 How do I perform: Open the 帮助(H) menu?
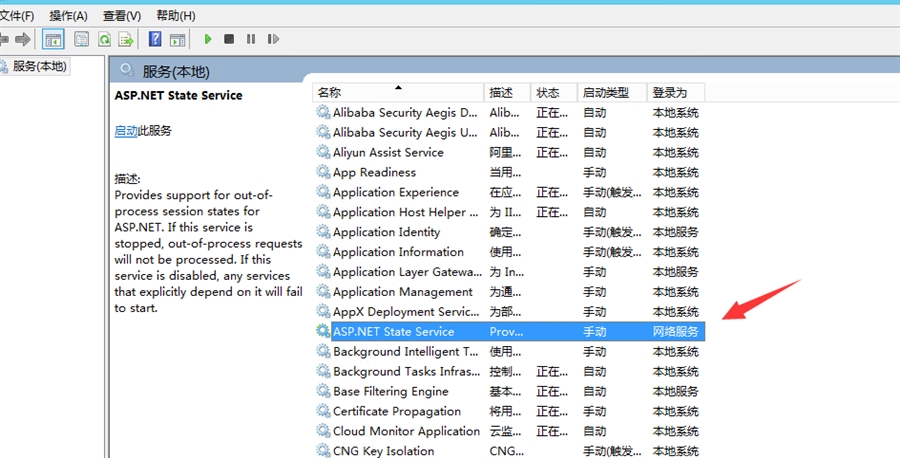pos(176,16)
